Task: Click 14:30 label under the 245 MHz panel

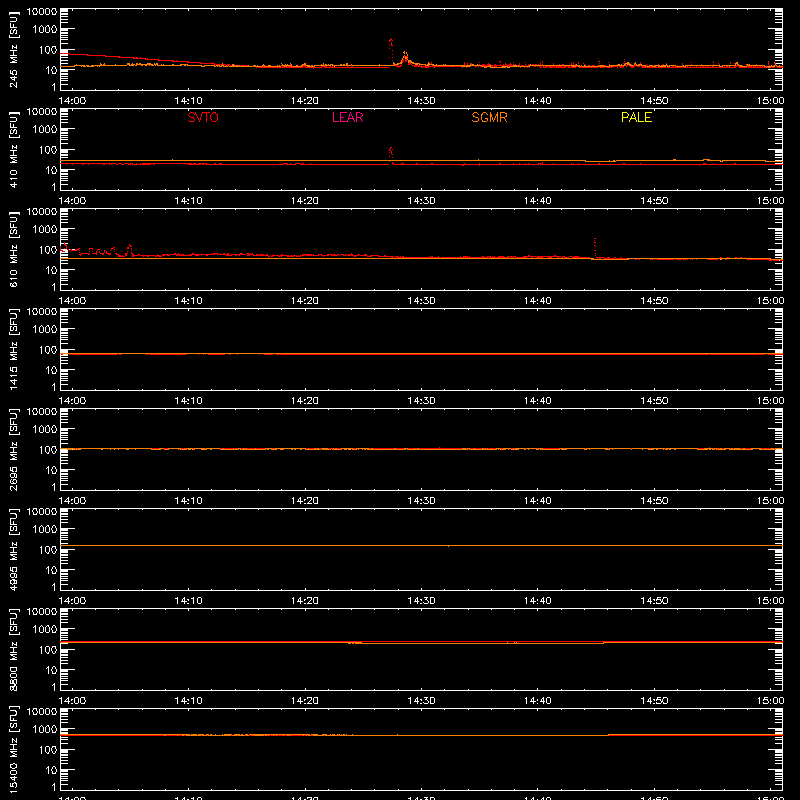Action: 421,101
